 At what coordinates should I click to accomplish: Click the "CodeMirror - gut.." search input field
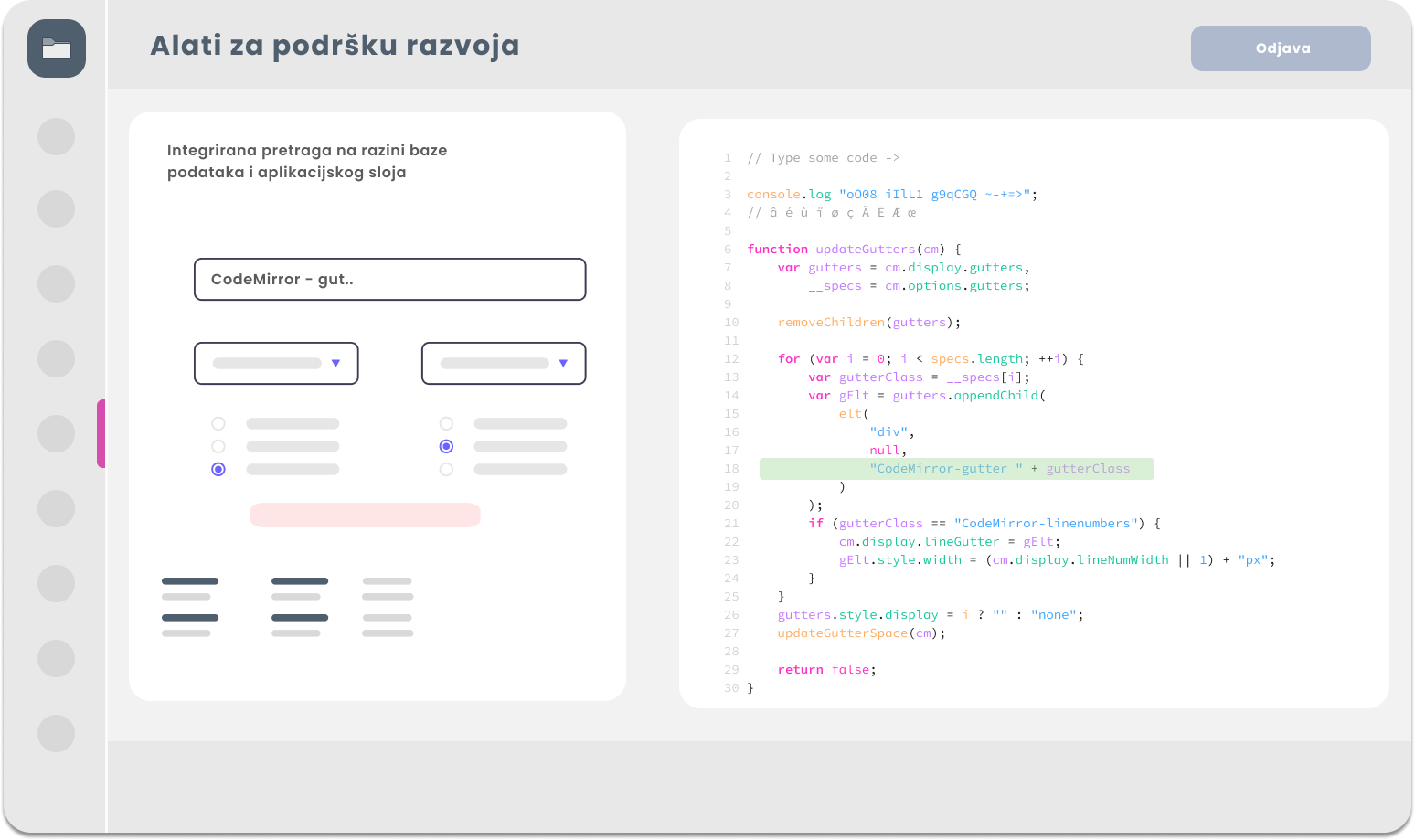tap(390, 279)
